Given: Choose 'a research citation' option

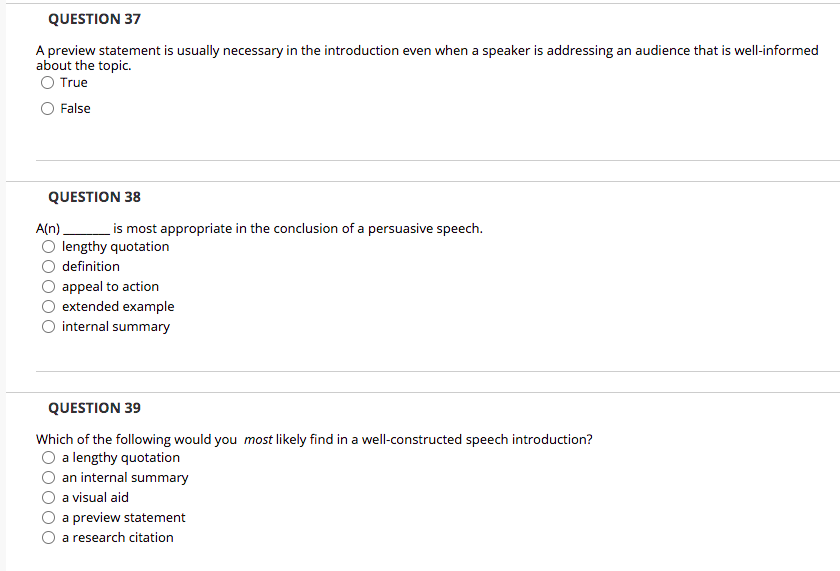Looking at the screenshot, I should 47,538.
